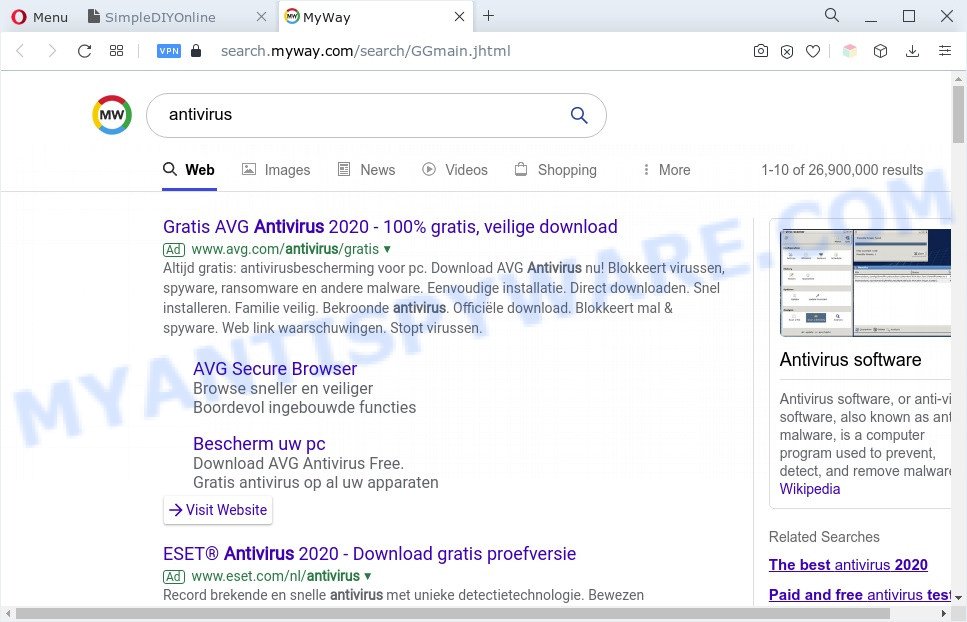Viewport: 967px width, 622px height.
Task: Click the scroll down arrow
Action: pos(958,597)
